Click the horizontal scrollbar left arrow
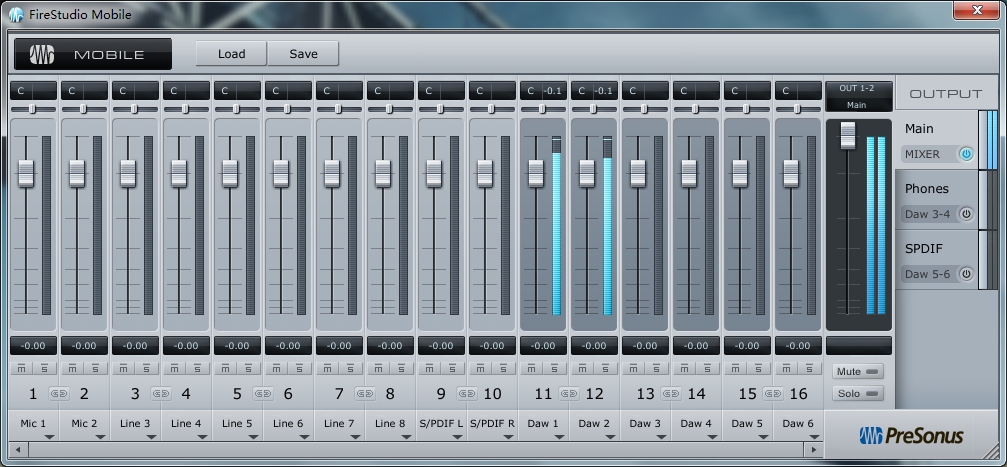The height and width of the screenshot is (467, 1007). pos(17,449)
